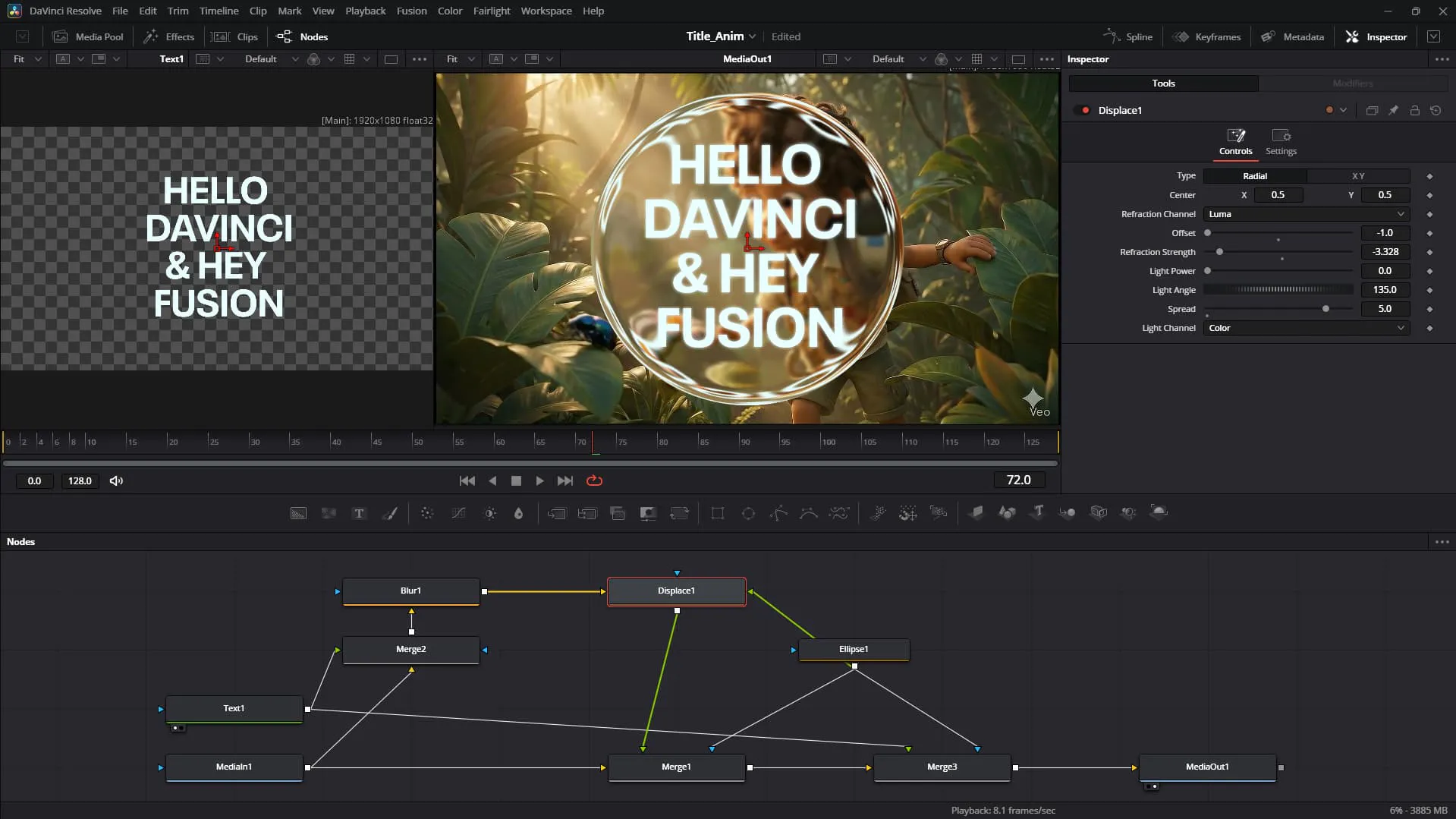This screenshot has width=1456, height=819.
Task: Open the Playback menu
Action: click(365, 11)
